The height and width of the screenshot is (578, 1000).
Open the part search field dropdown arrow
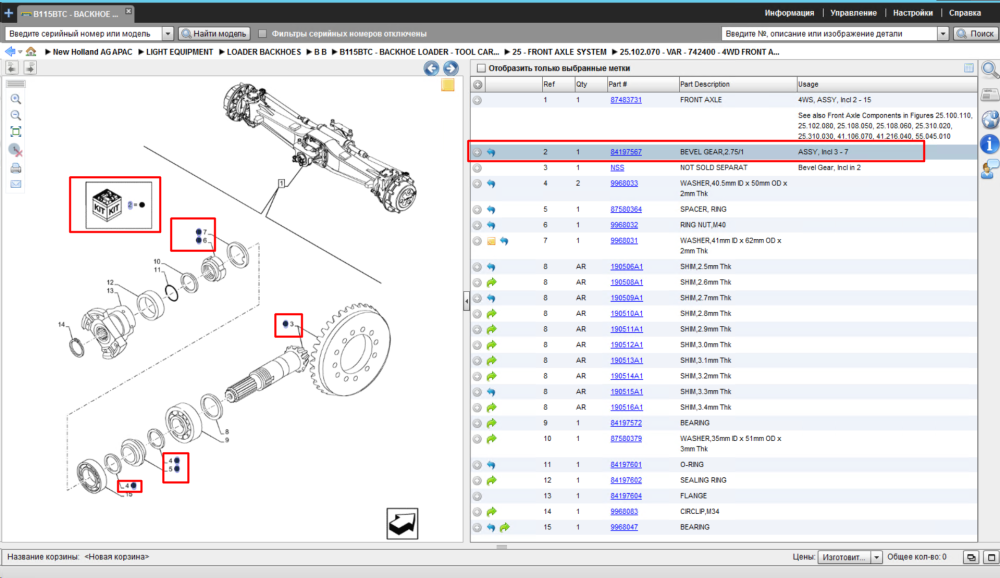coord(943,34)
